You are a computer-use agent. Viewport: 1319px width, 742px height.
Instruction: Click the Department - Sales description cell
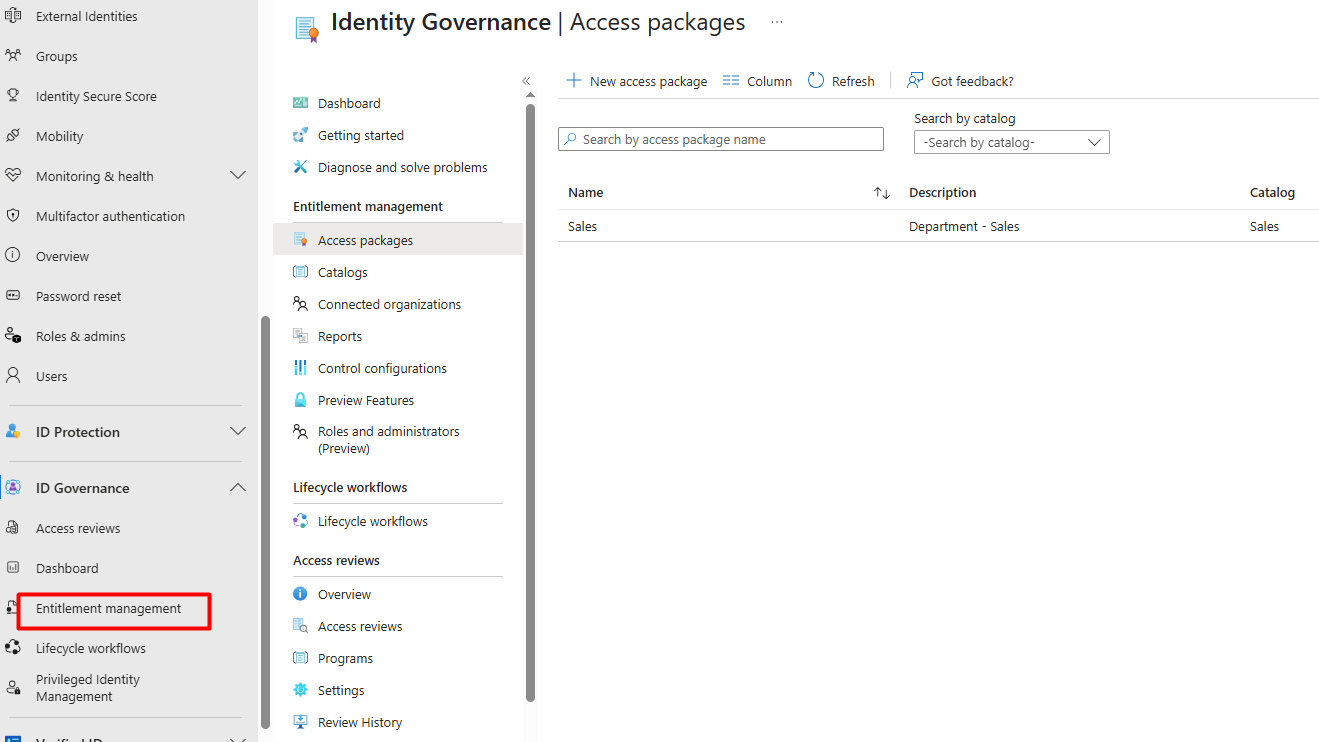964,226
